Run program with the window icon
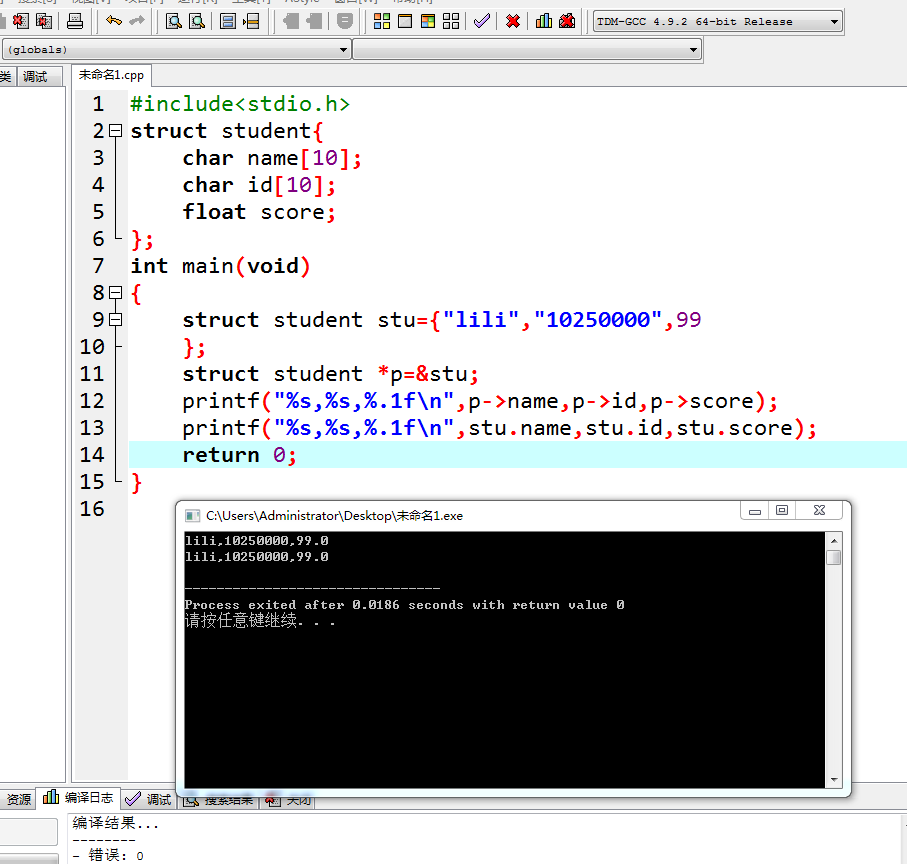 [405, 21]
